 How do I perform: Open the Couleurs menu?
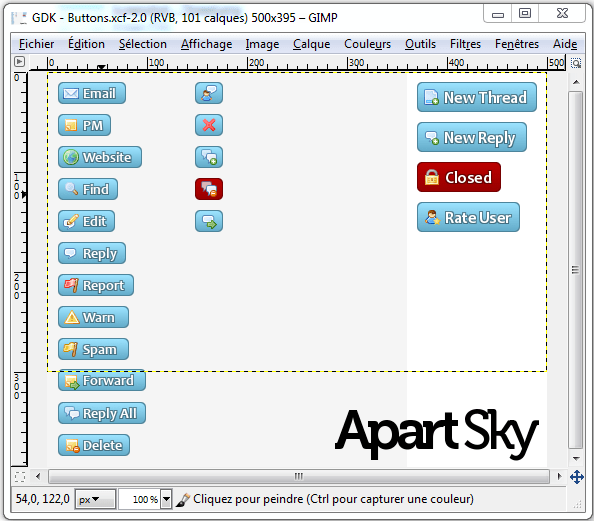(x=367, y=44)
